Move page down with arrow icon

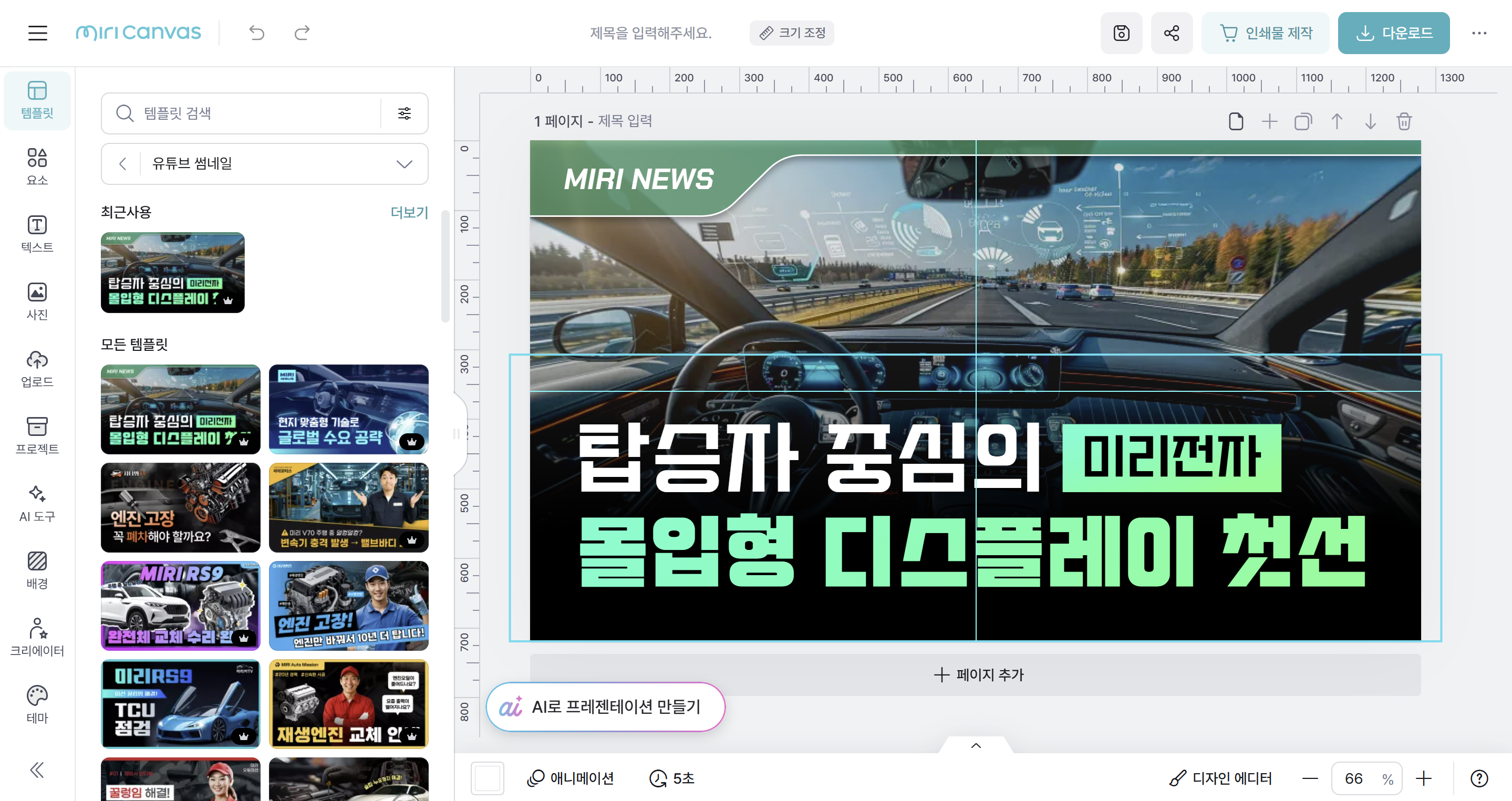tap(1371, 121)
